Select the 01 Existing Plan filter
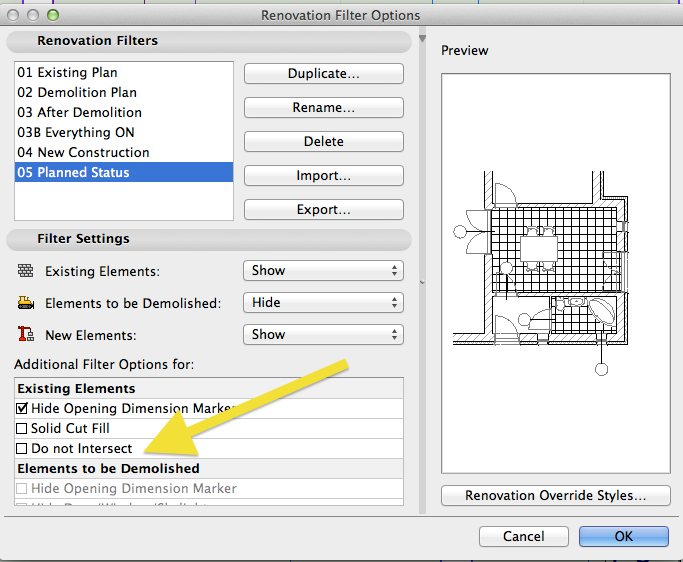683x562 pixels. click(x=124, y=72)
